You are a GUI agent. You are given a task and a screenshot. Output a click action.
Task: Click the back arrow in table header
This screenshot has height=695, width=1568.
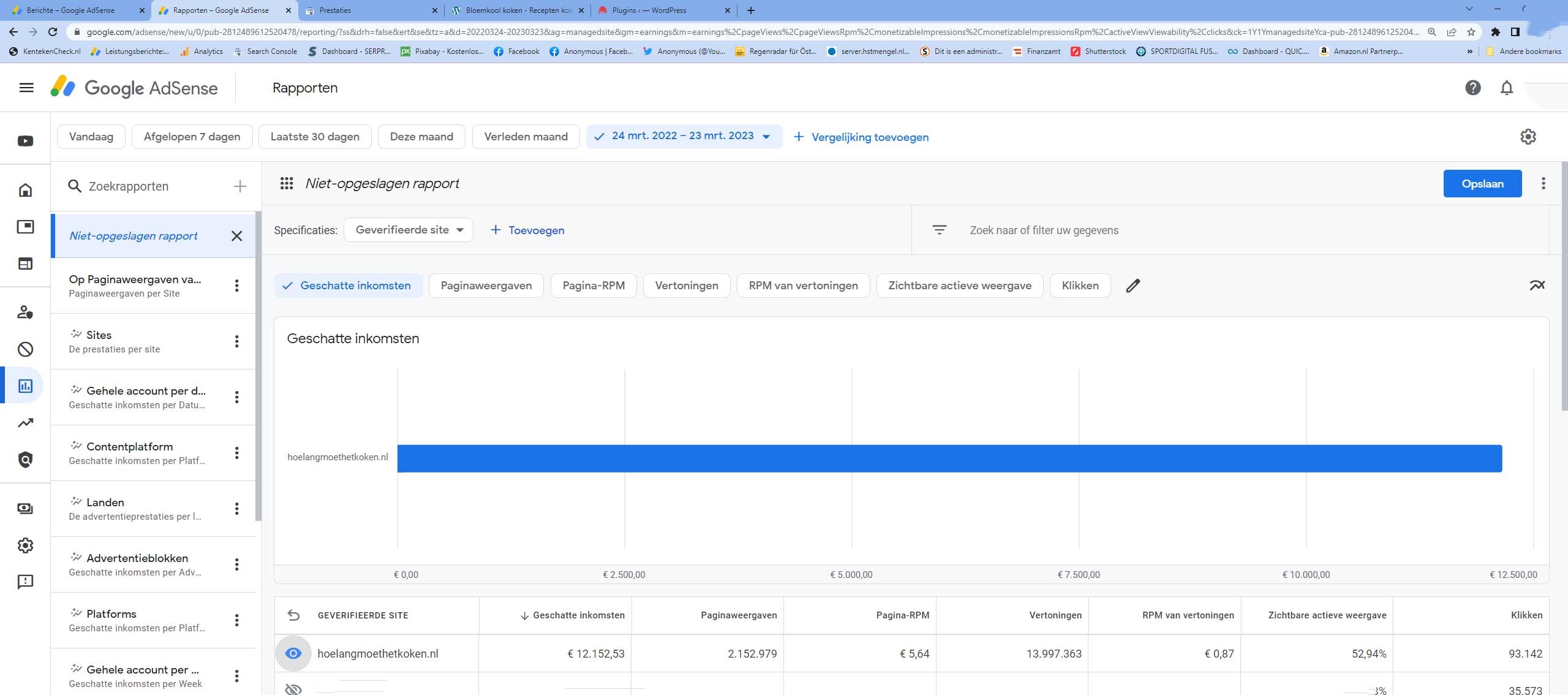tap(293, 615)
